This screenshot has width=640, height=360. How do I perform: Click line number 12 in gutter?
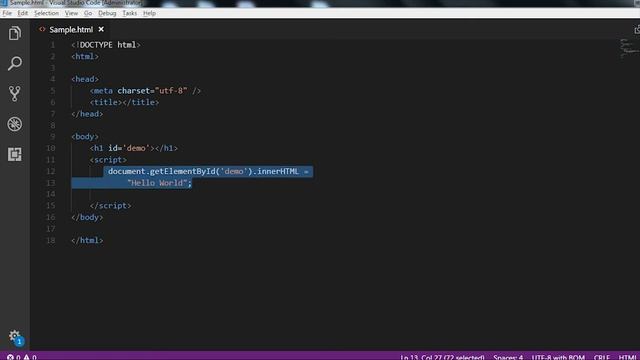tap(51, 171)
